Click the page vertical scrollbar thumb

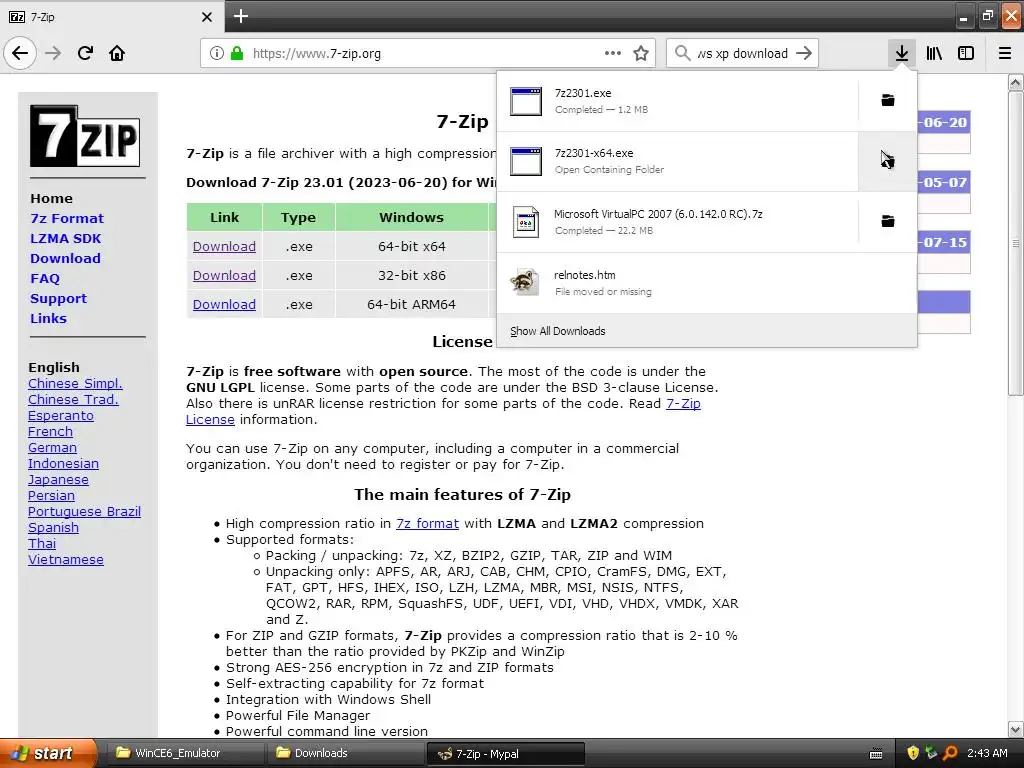(1015, 243)
